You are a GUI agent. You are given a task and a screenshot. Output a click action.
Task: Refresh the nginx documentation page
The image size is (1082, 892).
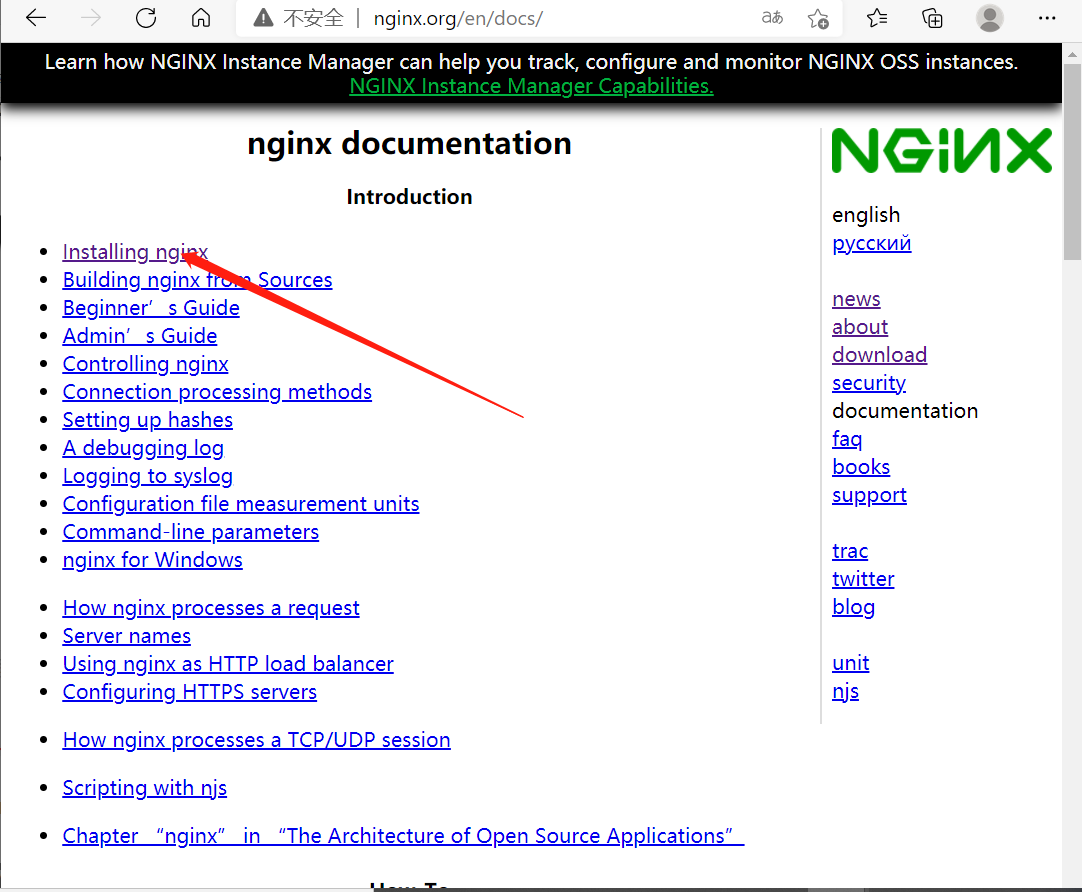[145, 17]
